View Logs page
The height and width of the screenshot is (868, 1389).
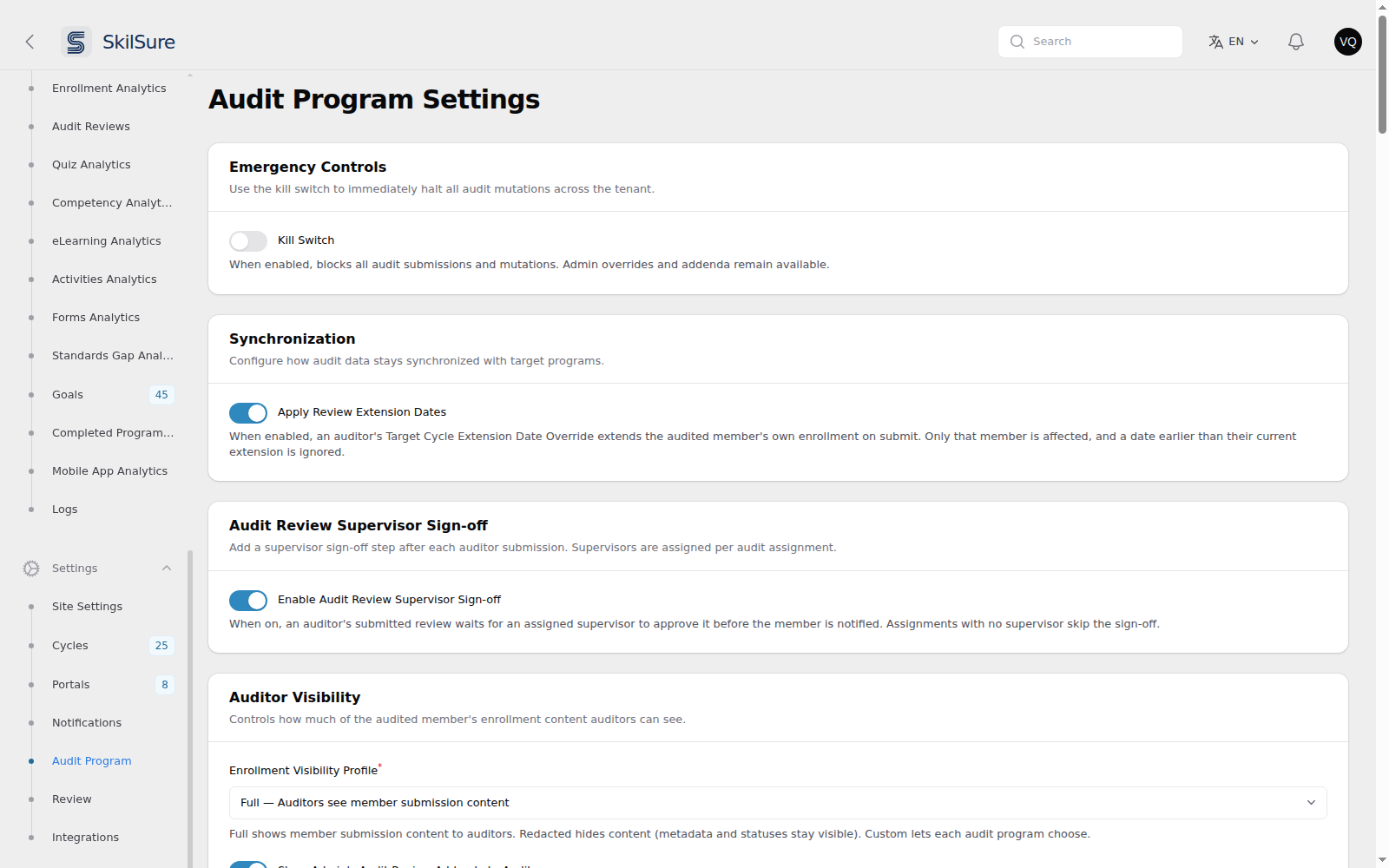click(x=65, y=510)
